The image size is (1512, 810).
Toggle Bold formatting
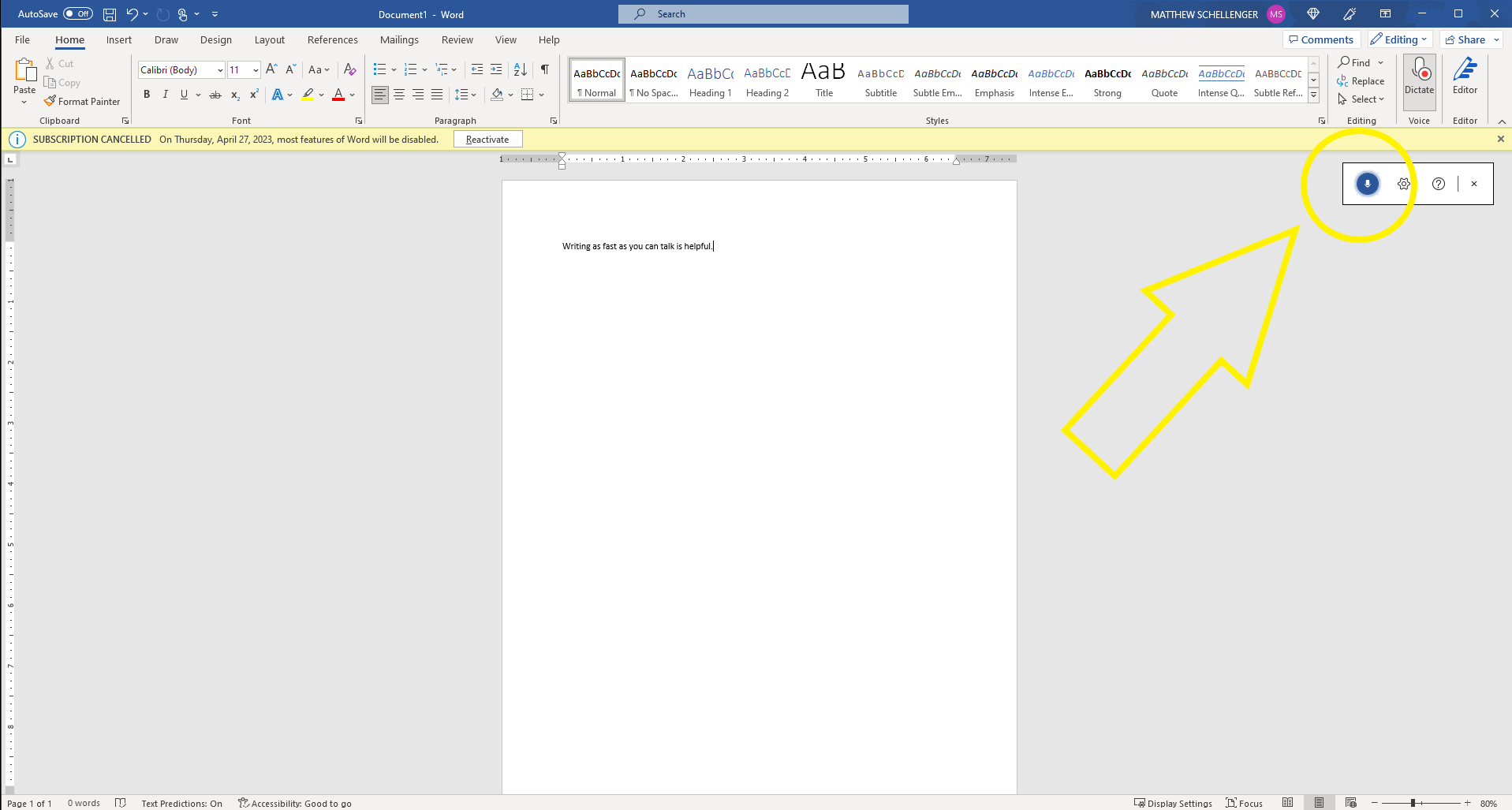tap(146, 95)
